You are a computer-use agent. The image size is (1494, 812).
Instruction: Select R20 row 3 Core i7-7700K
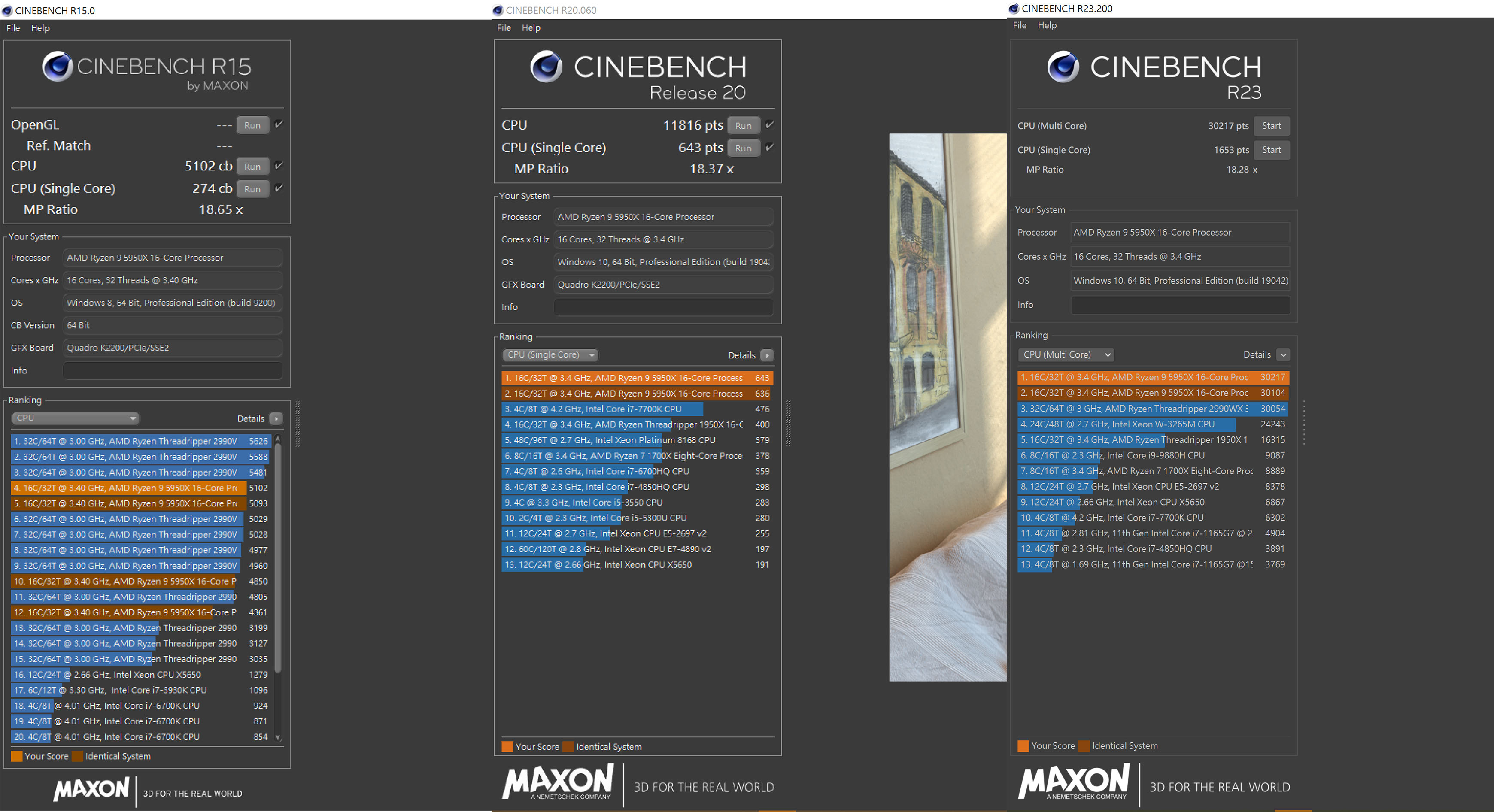[x=637, y=409]
